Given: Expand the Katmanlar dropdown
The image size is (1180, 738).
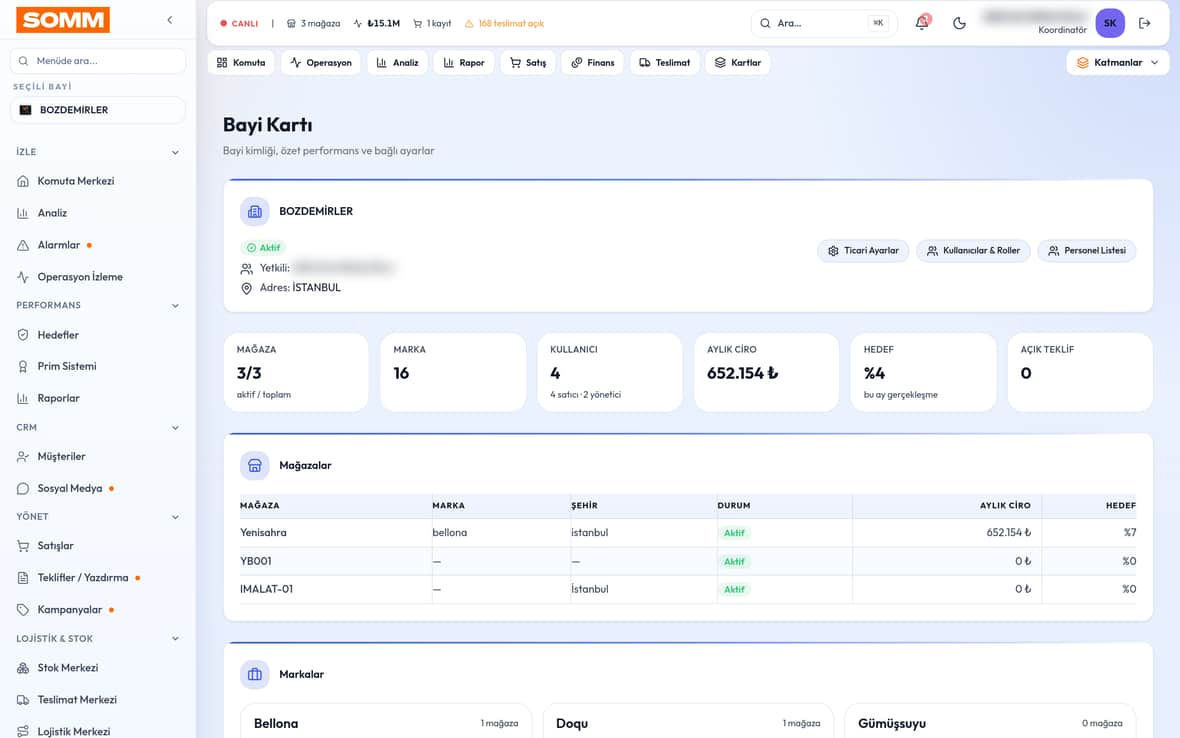Looking at the screenshot, I should tap(1118, 62).
